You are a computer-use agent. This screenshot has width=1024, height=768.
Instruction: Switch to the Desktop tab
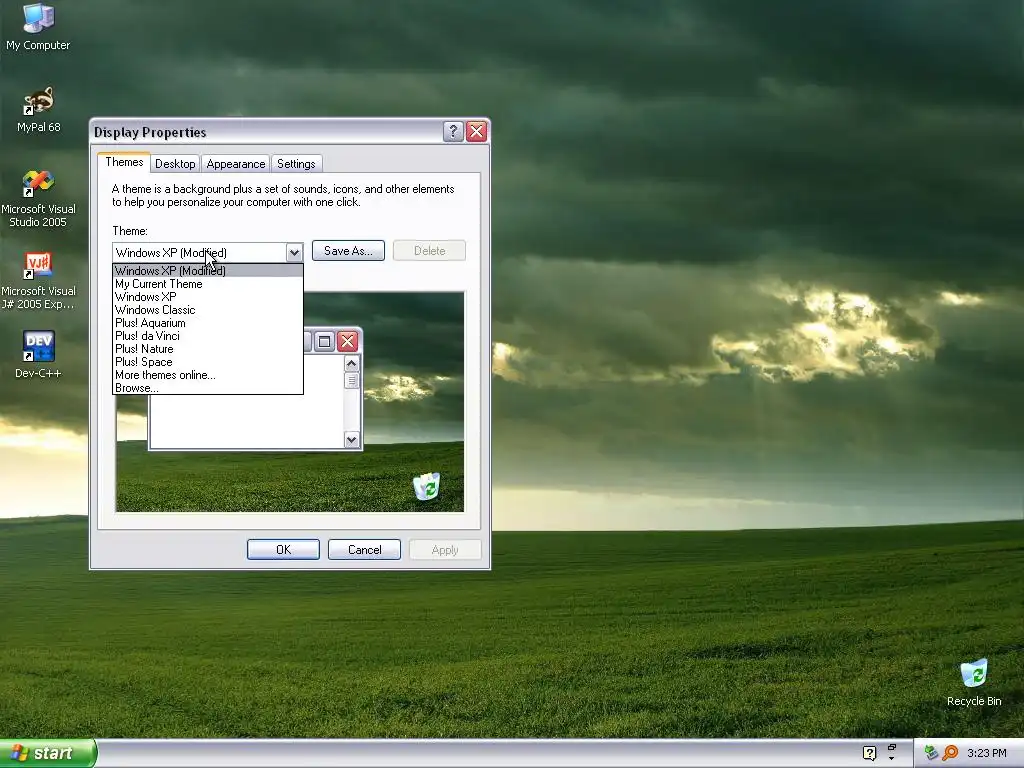[x=175, y=164]
